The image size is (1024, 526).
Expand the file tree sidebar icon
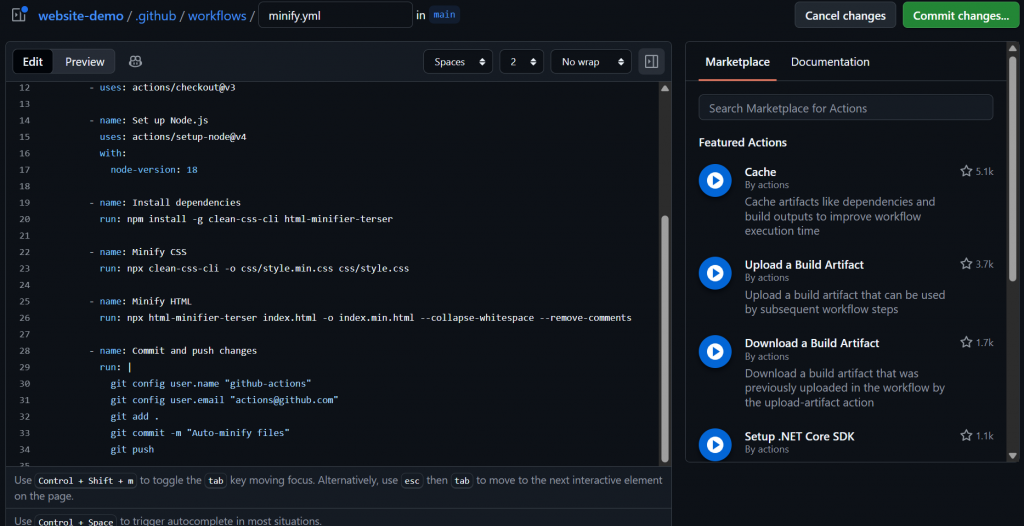point(19,14)
